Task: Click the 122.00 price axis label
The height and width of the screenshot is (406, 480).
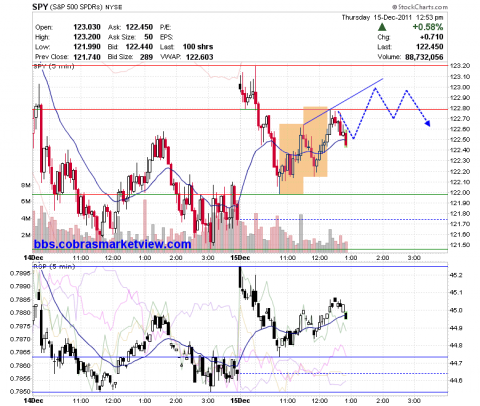Action: coord(460,192)
